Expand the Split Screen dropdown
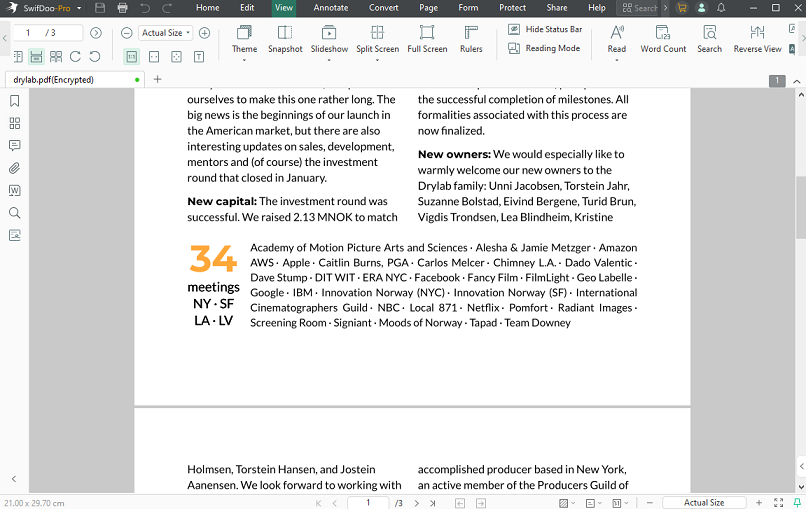806x509 pixels. tap(377, 60)
